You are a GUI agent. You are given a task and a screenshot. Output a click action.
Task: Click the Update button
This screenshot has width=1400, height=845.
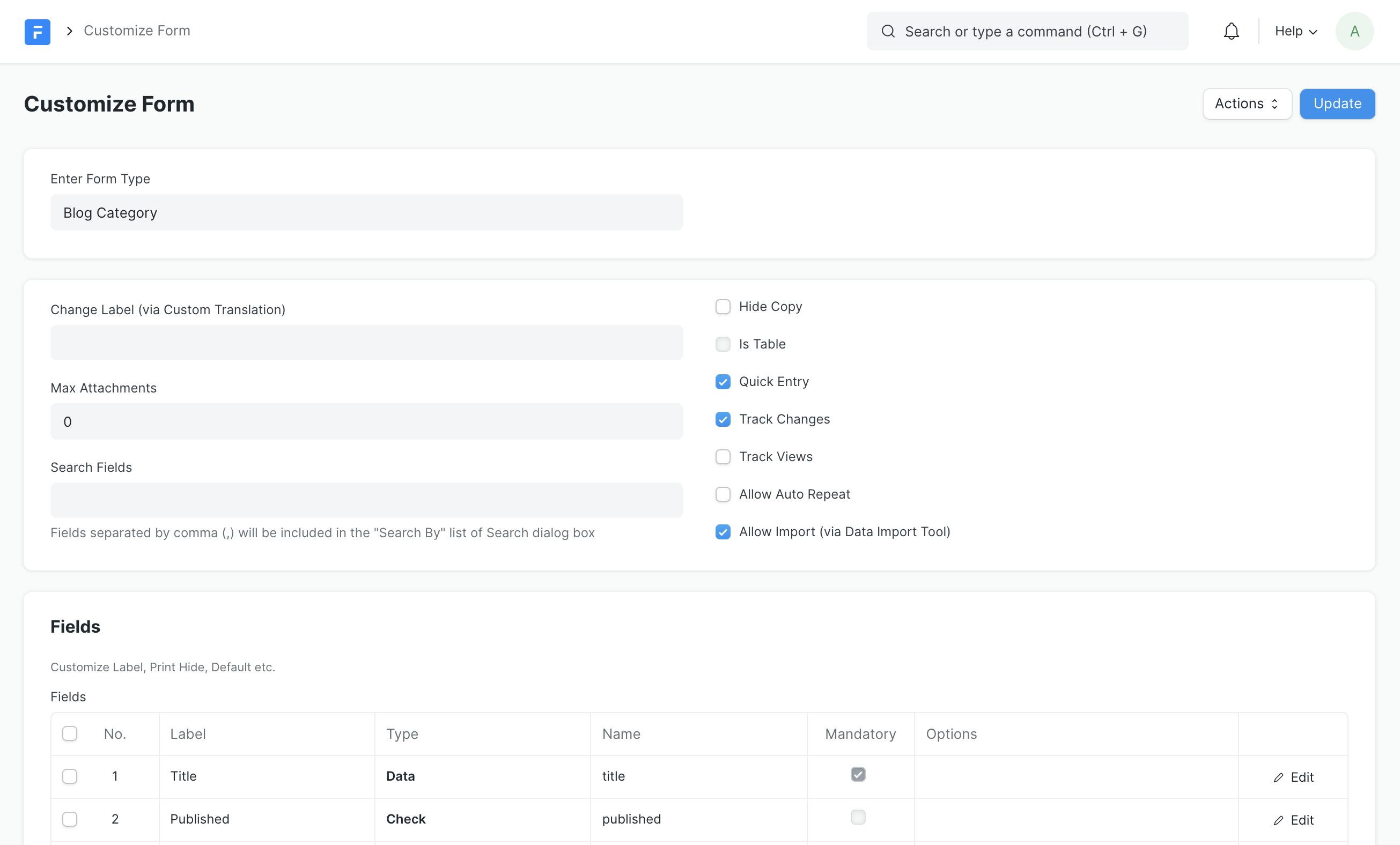click(x=1337, y=103)
